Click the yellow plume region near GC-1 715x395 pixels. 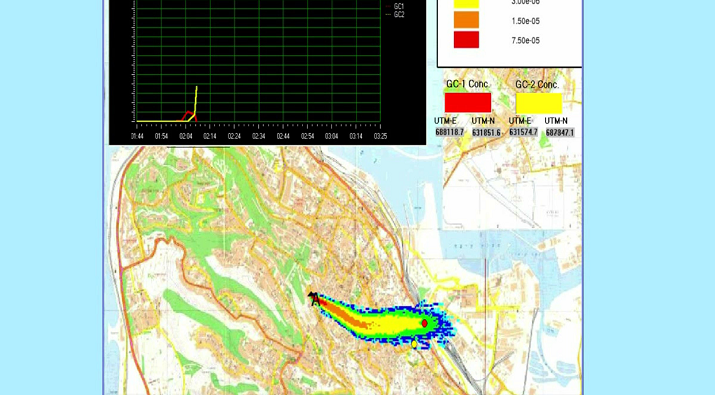pyautogui.click(x=401, y=325)
